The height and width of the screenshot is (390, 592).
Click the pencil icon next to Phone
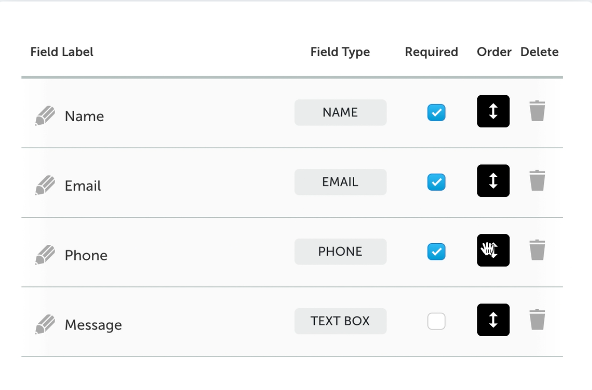[x=45, y=254]
